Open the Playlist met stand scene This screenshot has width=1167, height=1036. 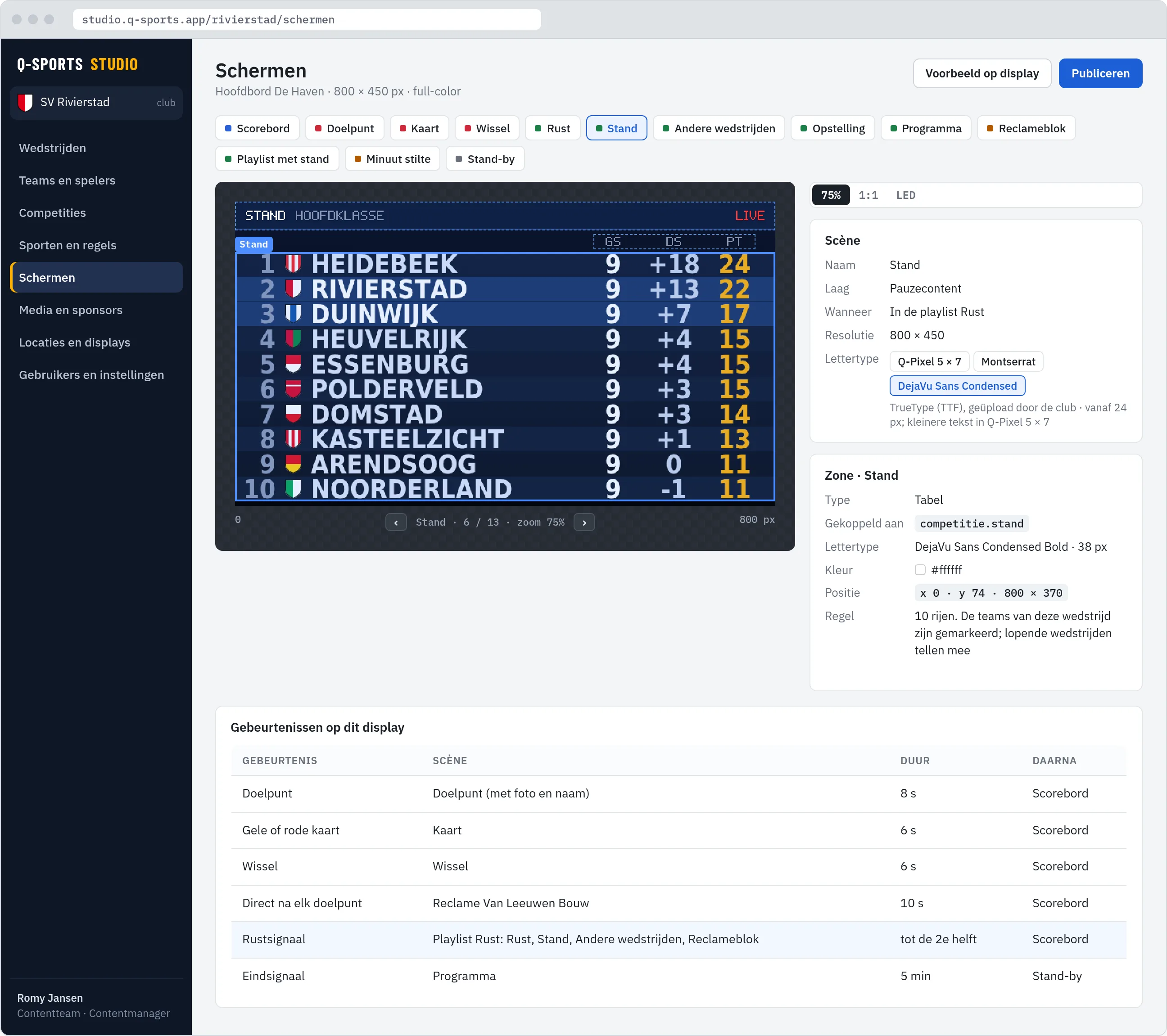coord(277,159)
